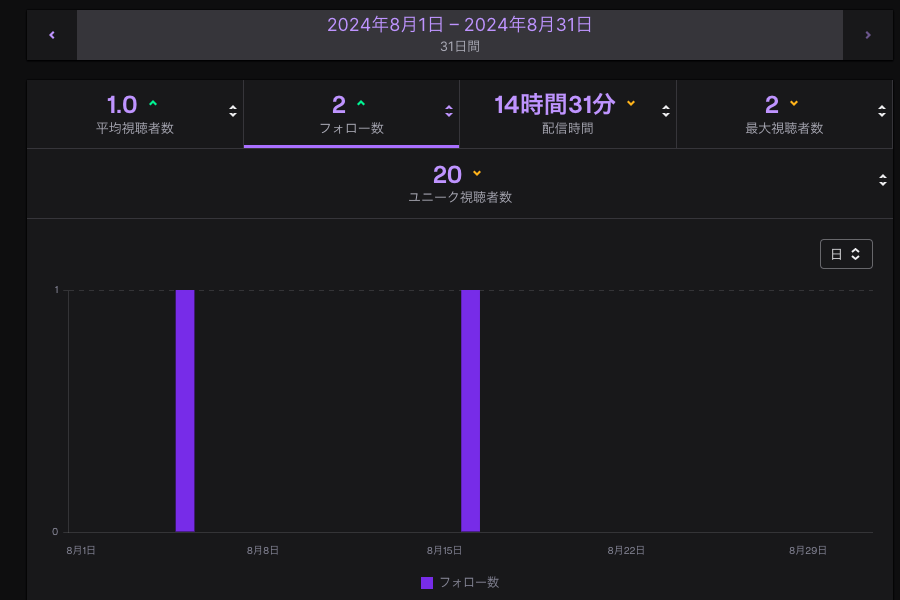Go to previous month with left arrow
The width and height of the screenshot is (900, 600).
52,35
